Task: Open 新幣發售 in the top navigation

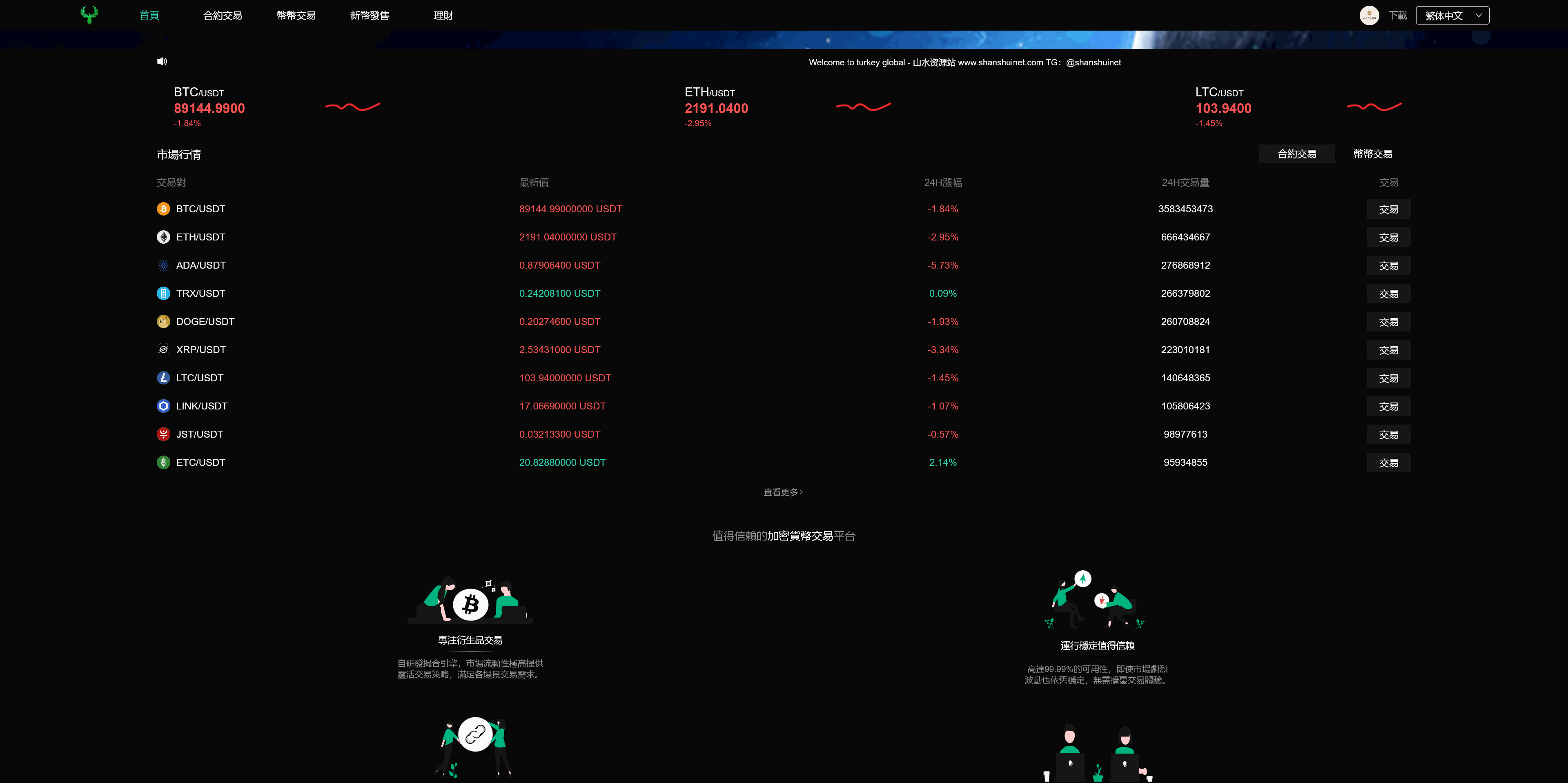Action: click(x=370, y=15)
